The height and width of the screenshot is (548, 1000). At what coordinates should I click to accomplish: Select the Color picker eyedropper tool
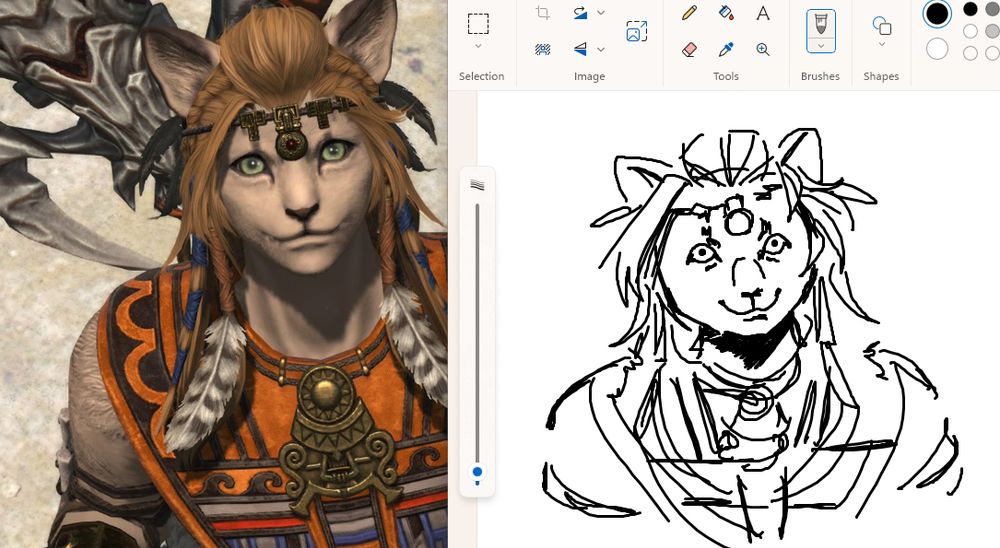pyautogui.click(x=726, y=49)
